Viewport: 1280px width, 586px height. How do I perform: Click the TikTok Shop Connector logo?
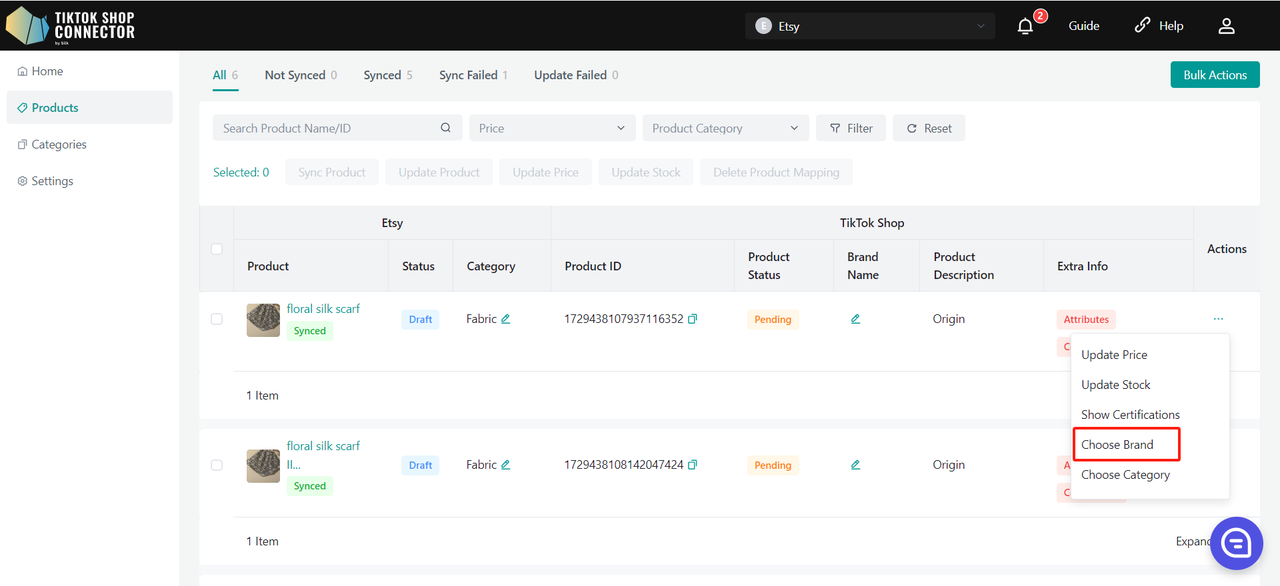click(70, 26)
